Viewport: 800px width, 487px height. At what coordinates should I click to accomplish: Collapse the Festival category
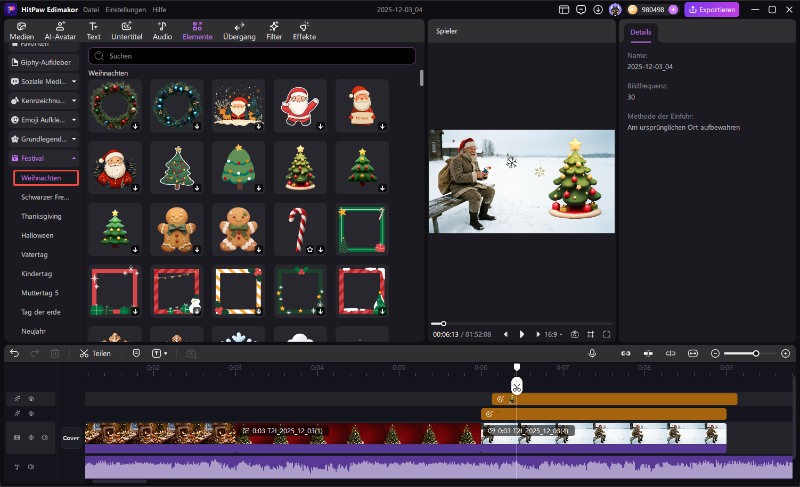[72, 158]
